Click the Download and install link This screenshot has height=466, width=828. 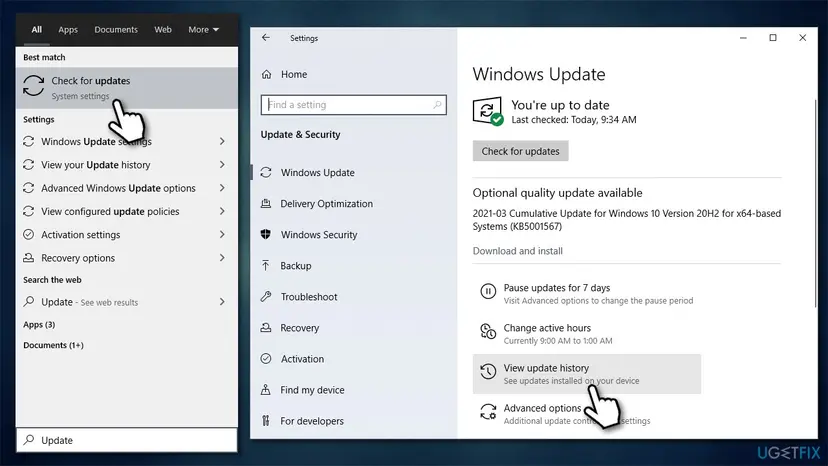[518, 251]
